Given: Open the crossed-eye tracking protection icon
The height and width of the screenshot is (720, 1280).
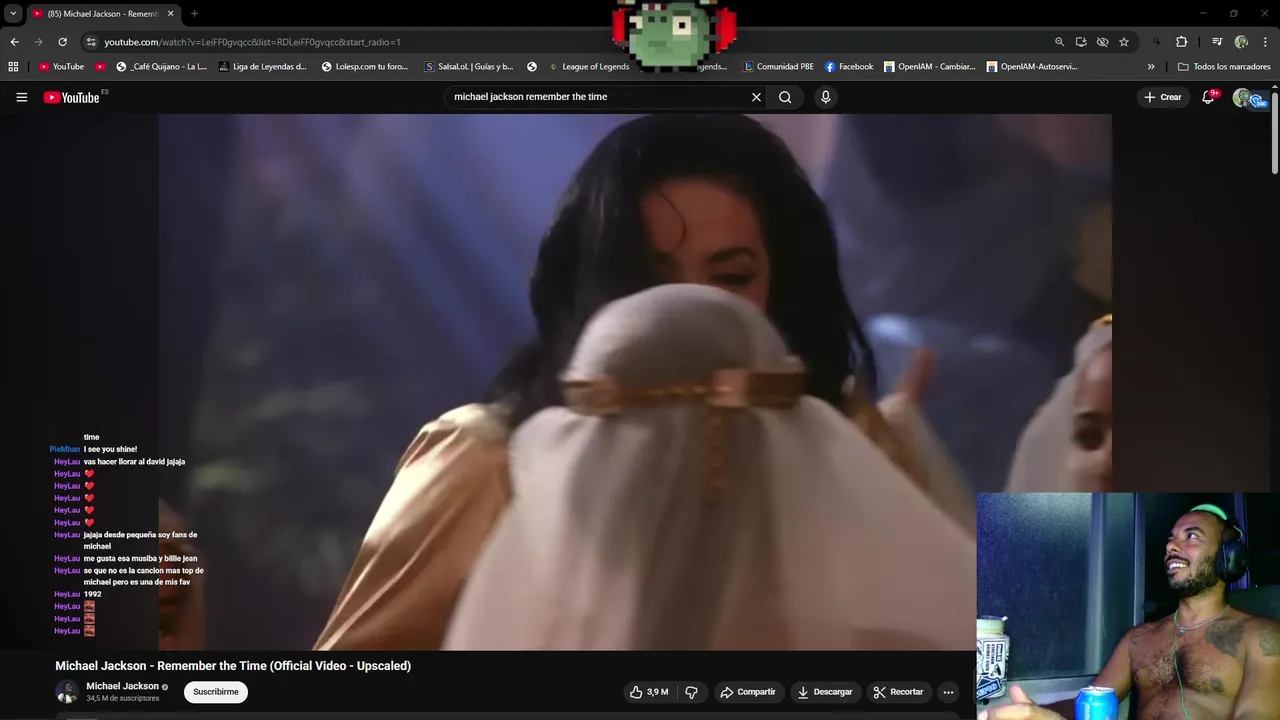Looking at the screenshot, I should coord(1102,42).
